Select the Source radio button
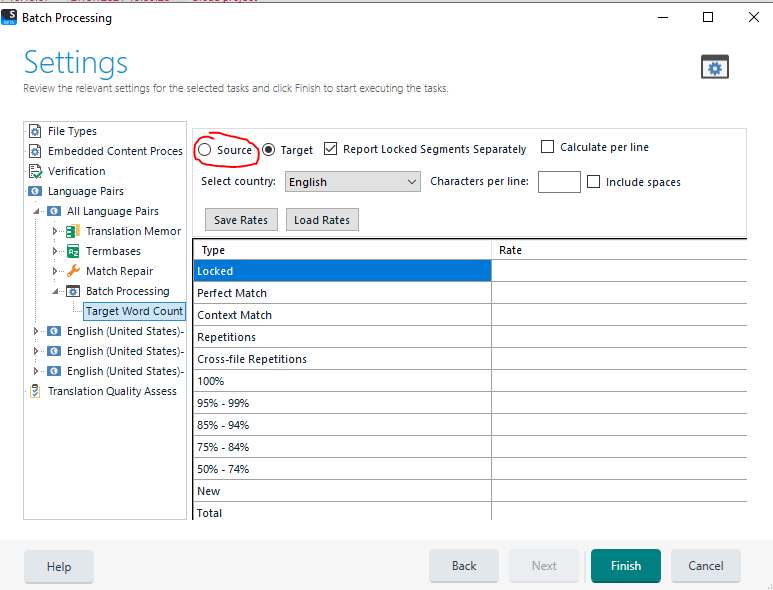Screen dimensions: 773x590 coord(205,149)
